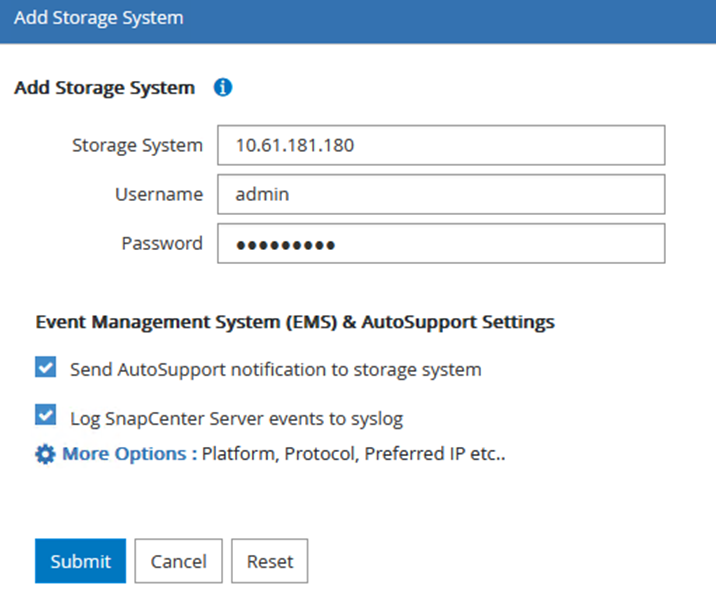Click the Password field label

coord(162,243)
